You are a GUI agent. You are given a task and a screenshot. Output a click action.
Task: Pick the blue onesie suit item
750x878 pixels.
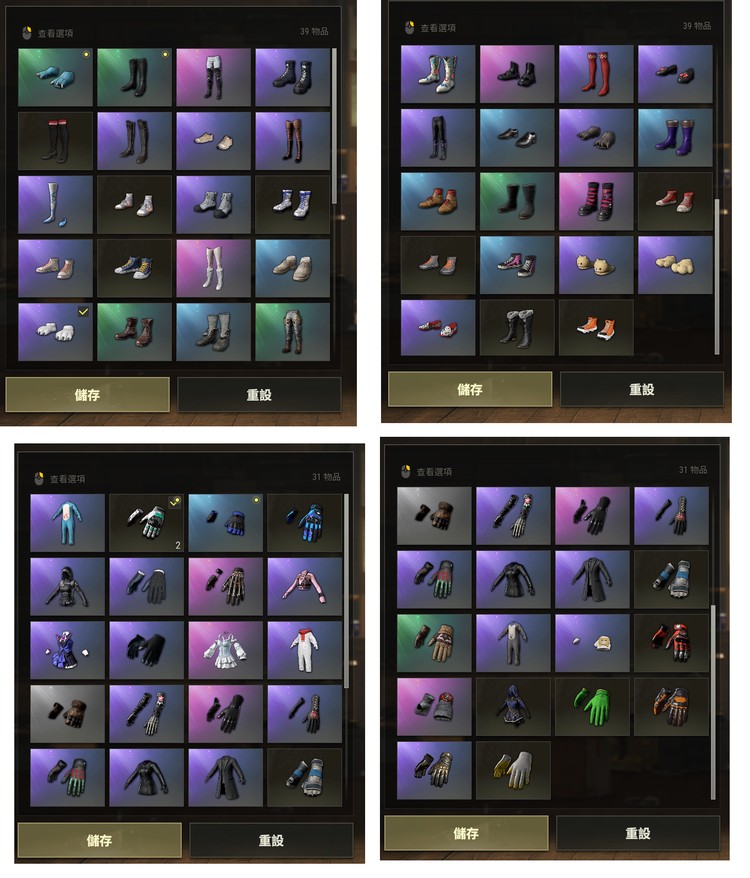67,523
